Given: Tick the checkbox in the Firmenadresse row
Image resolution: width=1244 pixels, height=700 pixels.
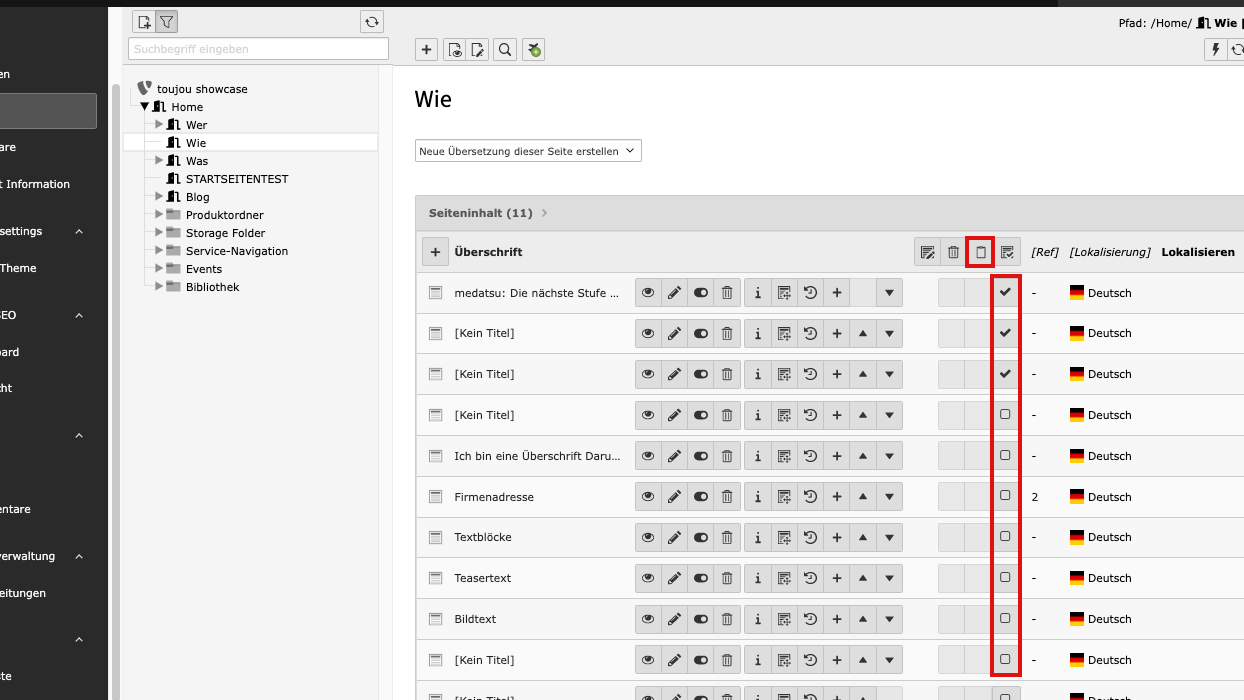Looking at the screenshot, I should 1005,496.
